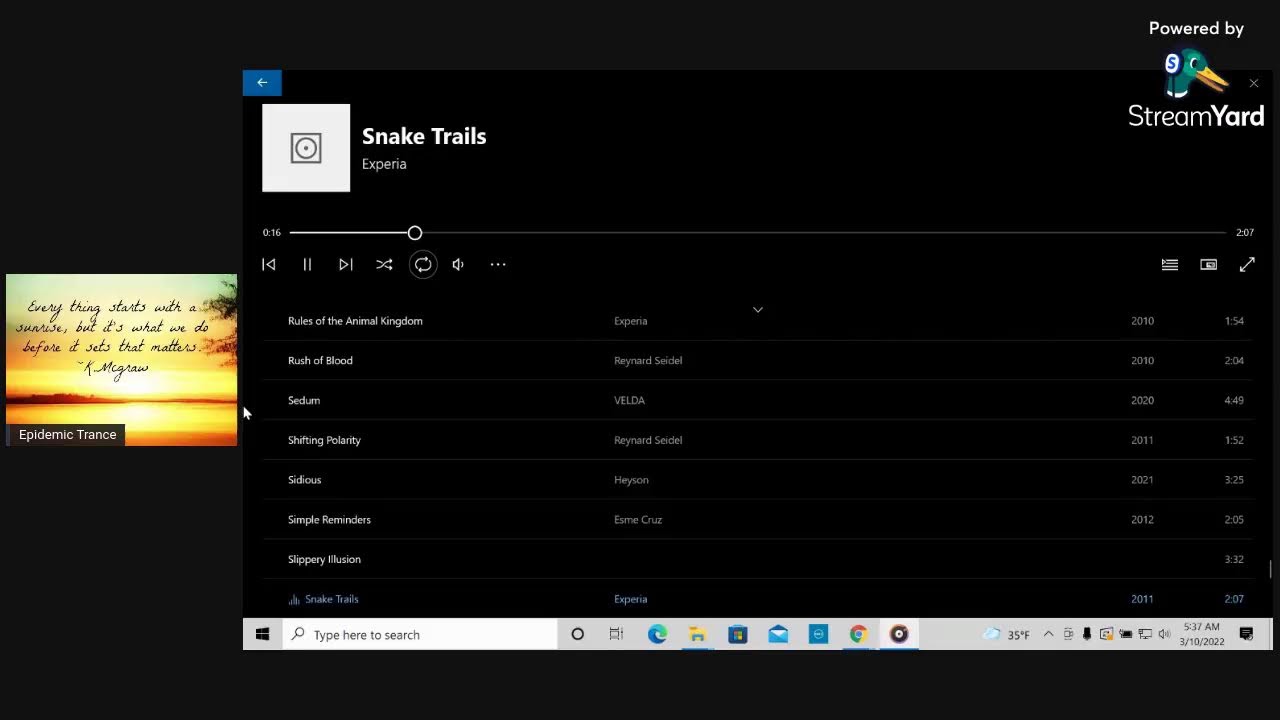The height and width of the screenshot is (720, 1280).
Task: Click the Experia artist name under title
Action: pos(384,164)
